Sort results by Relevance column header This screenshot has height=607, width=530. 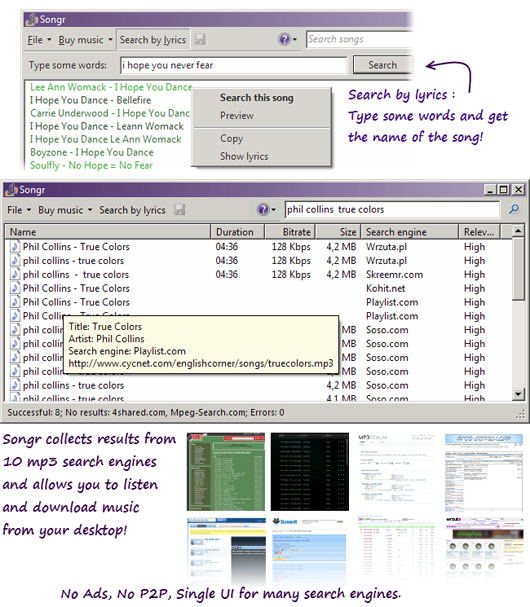tap(479, 232)
